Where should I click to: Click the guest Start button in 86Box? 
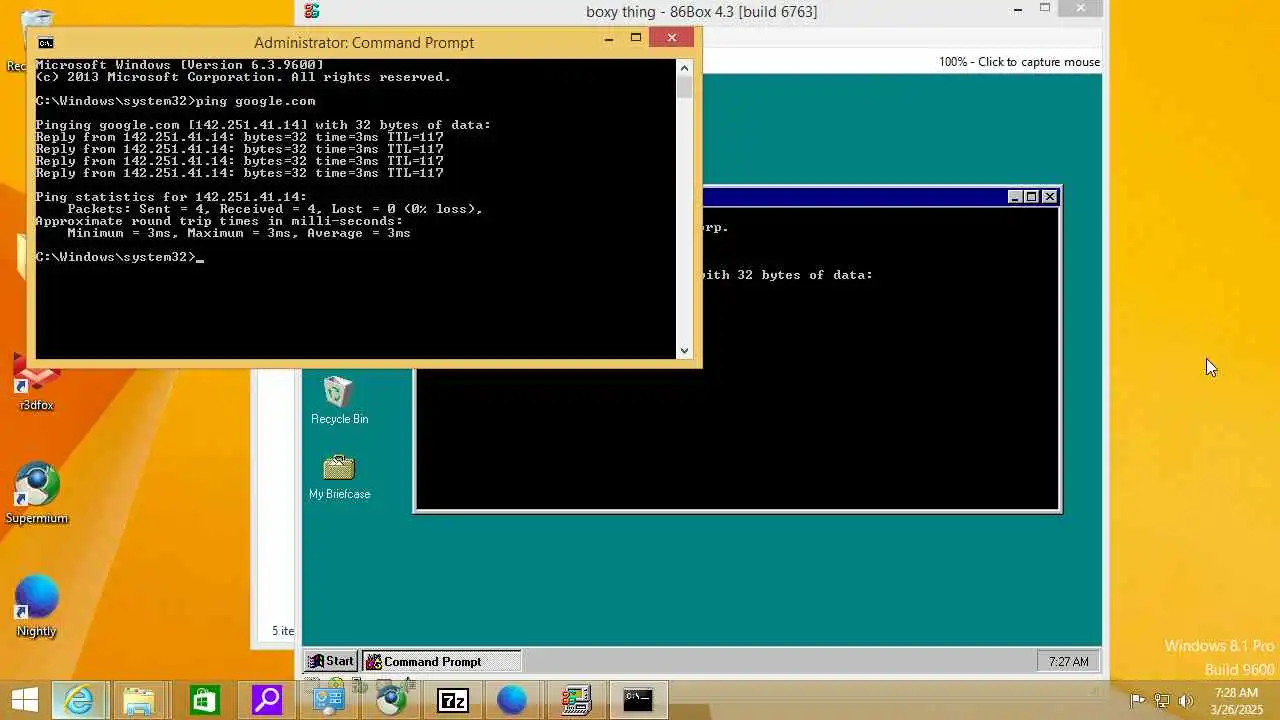(331, 661)
